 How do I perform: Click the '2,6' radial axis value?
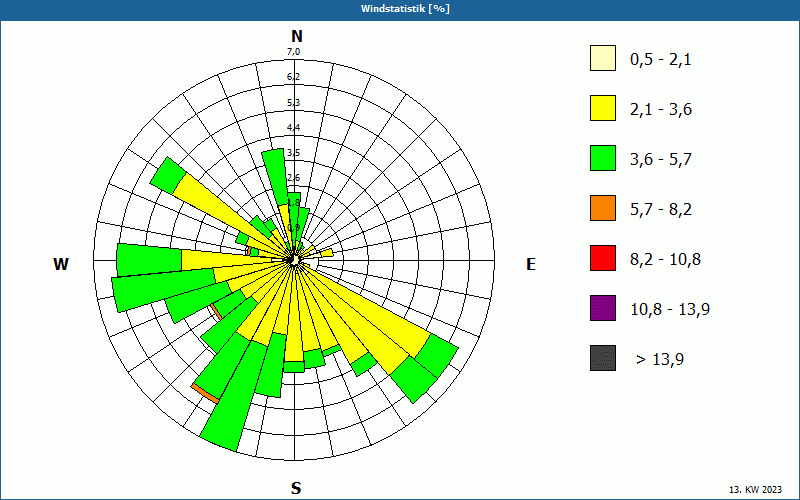[293, 178]
